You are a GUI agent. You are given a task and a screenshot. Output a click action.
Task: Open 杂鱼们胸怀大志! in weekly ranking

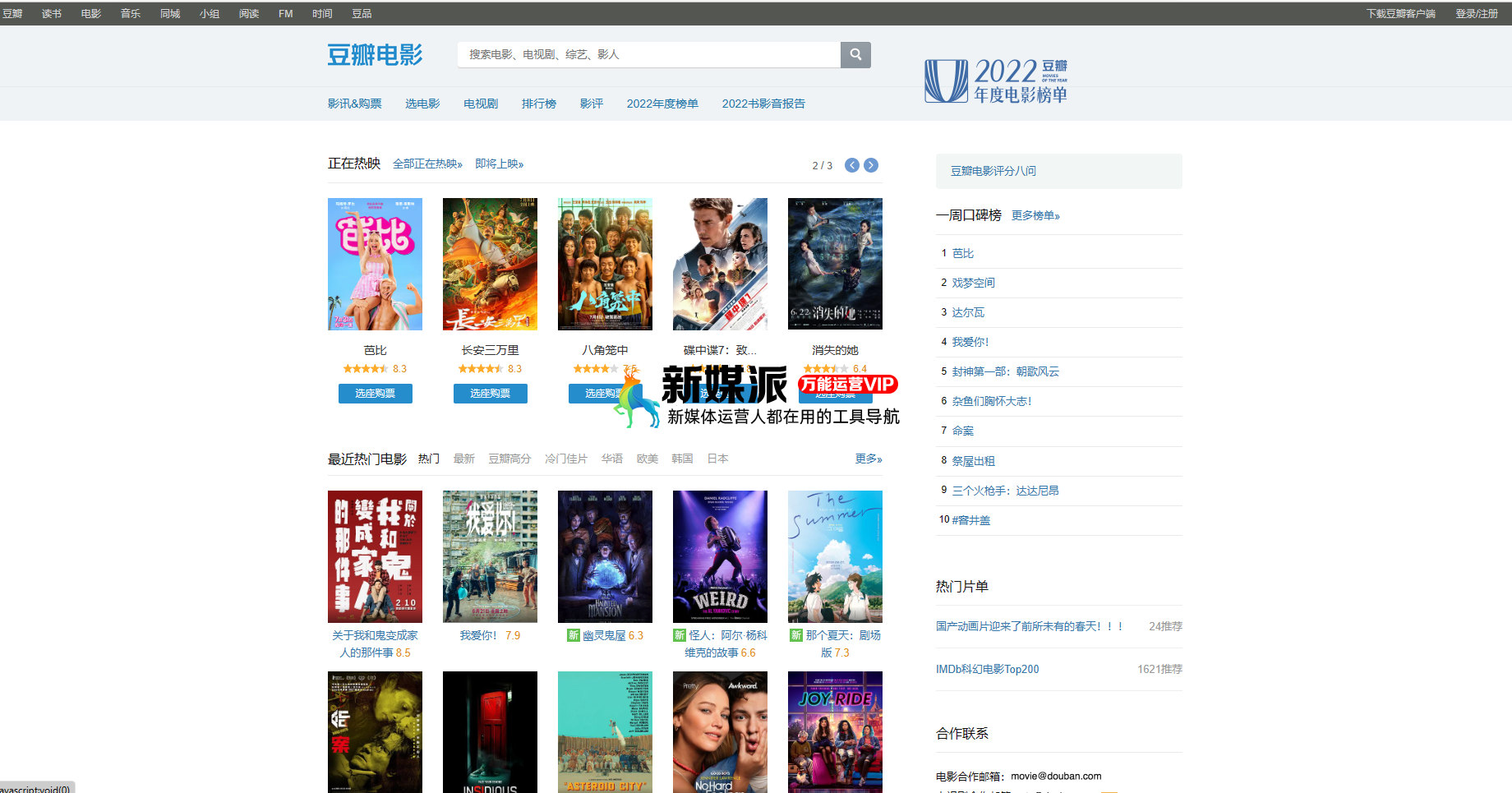coord(992,401)
